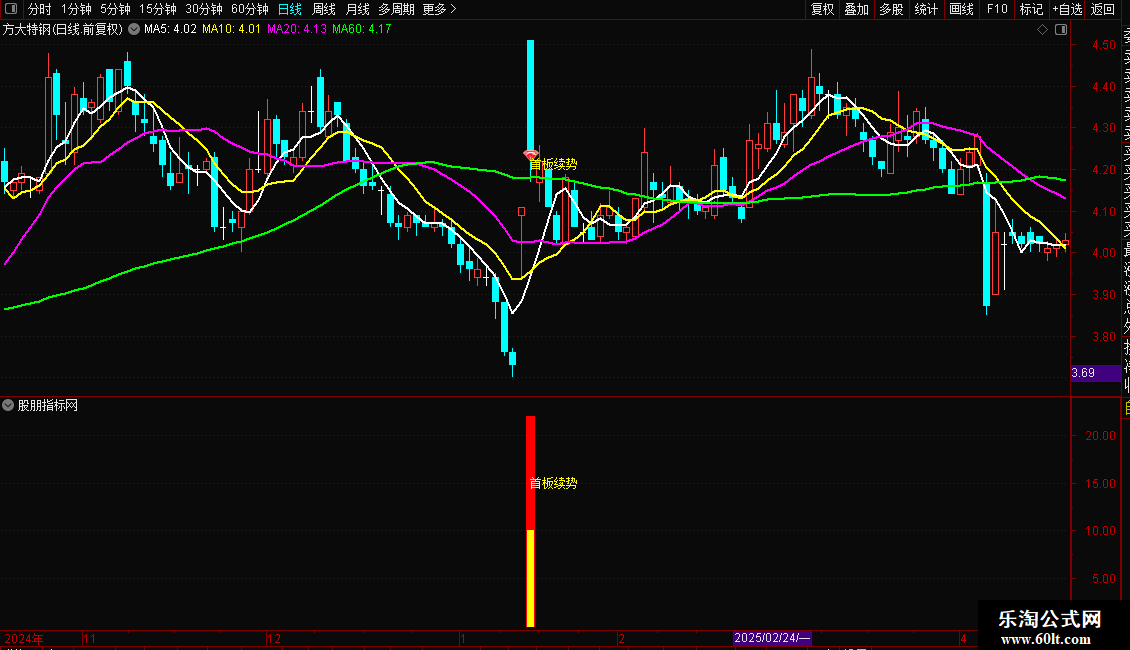Expand the 更多 periods menu
The height and width of the screenshot is (650, 1130).
439,9
